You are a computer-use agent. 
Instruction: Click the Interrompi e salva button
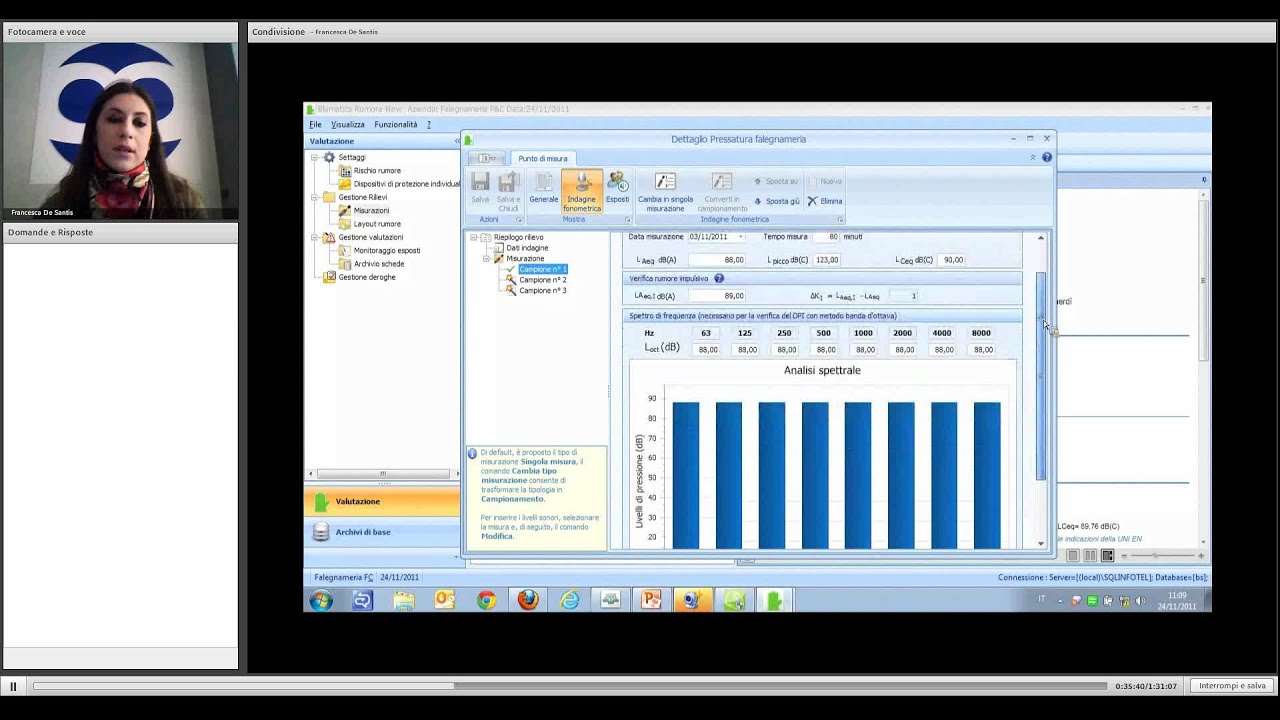click(1232, 686)
